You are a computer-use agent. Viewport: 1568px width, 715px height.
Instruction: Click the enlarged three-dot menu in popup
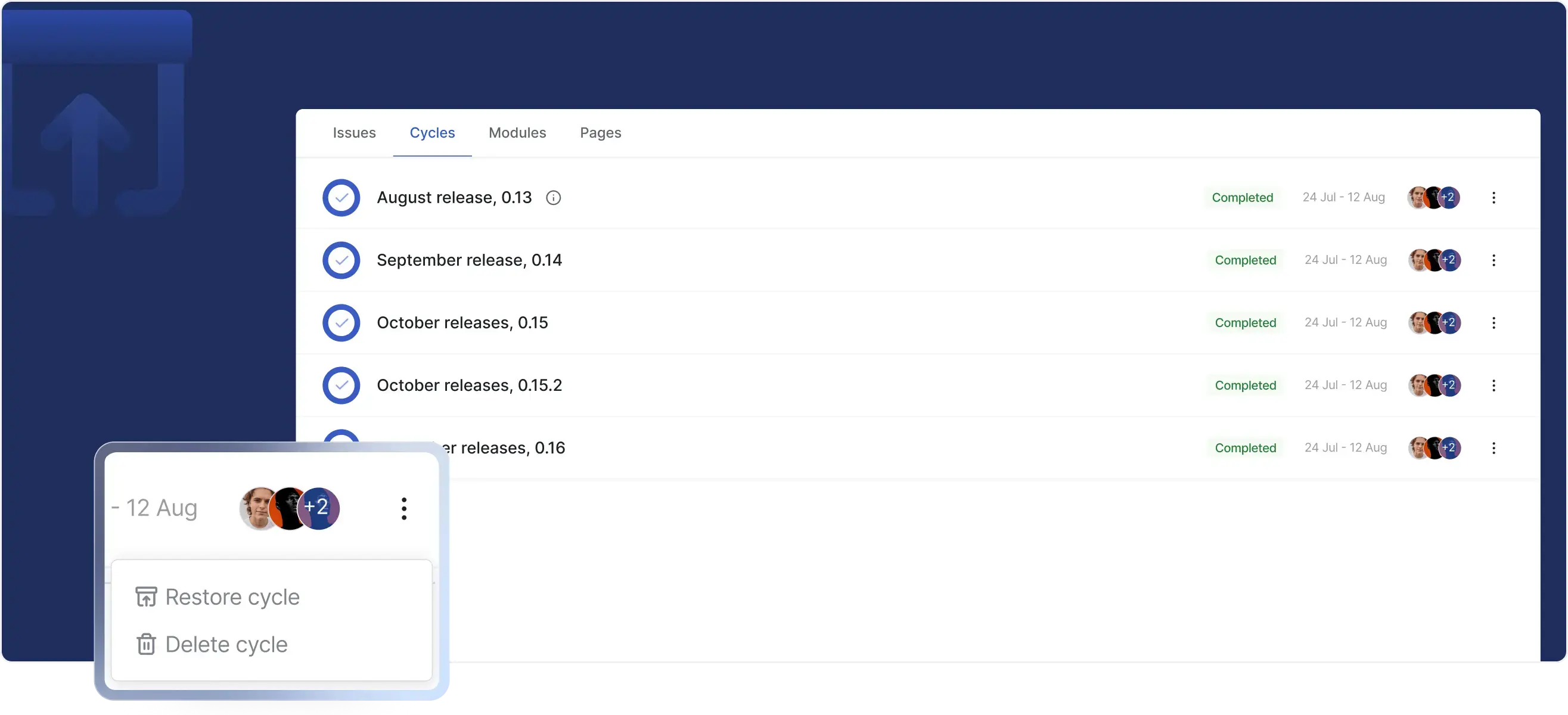(403, 508)
